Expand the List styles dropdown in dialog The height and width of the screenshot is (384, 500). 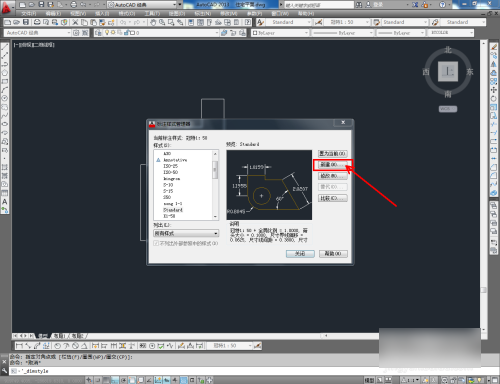click(186, 233)
